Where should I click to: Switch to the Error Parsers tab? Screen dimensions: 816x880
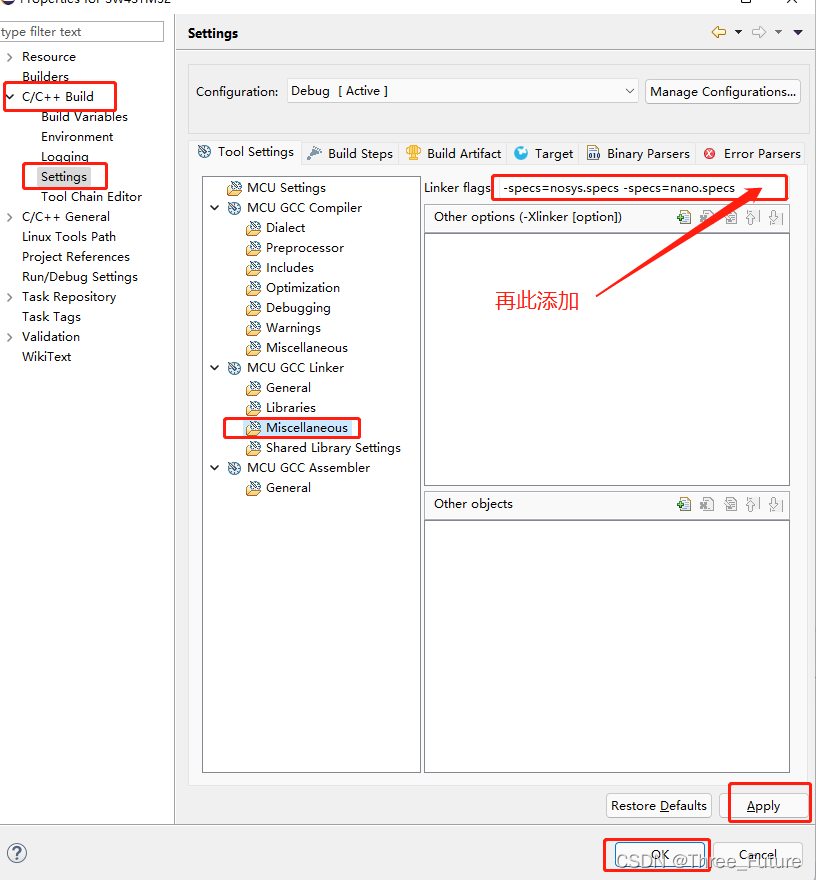click(752, 154)
